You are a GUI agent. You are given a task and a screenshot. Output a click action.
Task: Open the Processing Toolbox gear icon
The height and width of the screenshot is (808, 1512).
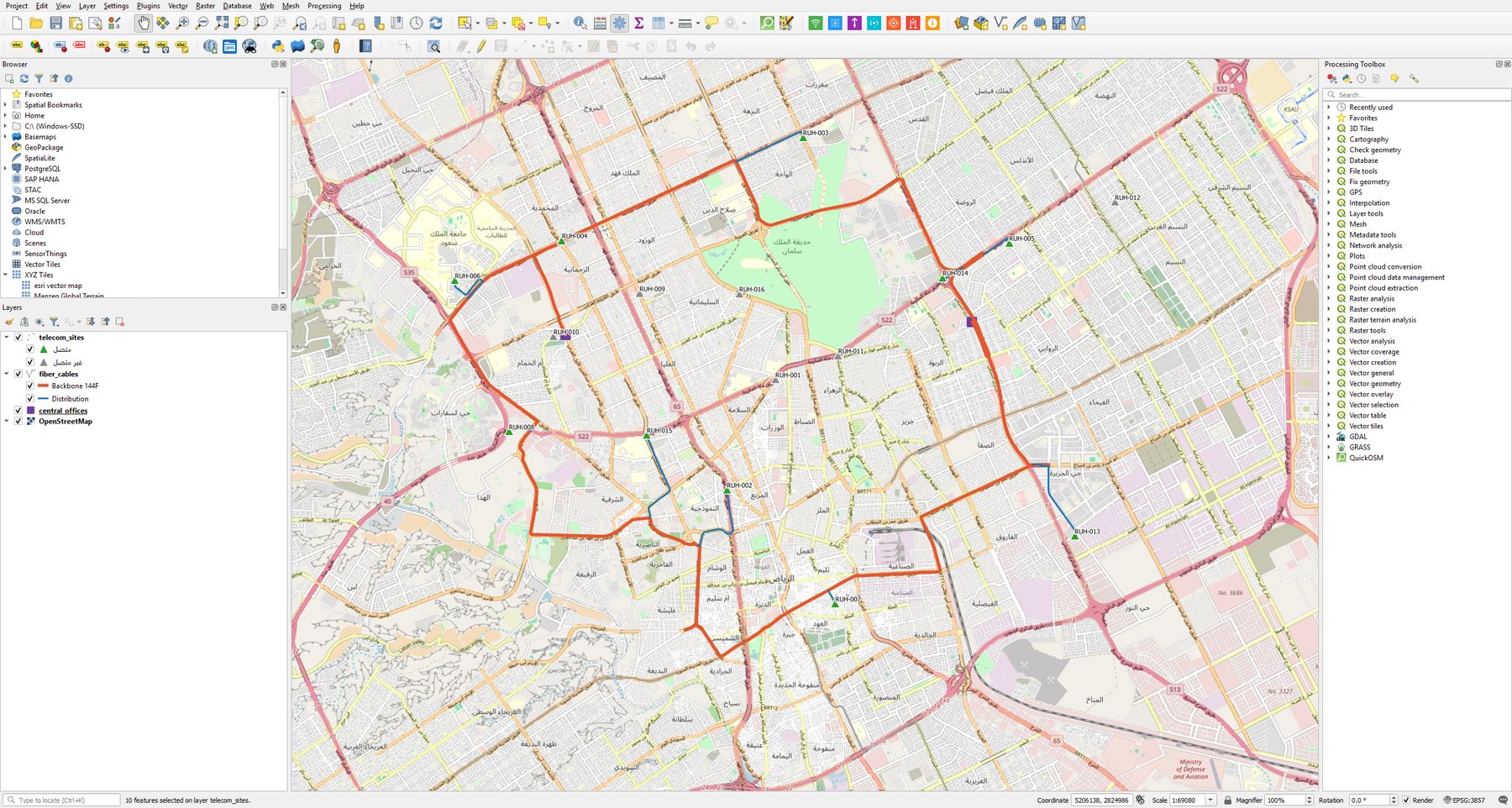[x=619, y=24]
